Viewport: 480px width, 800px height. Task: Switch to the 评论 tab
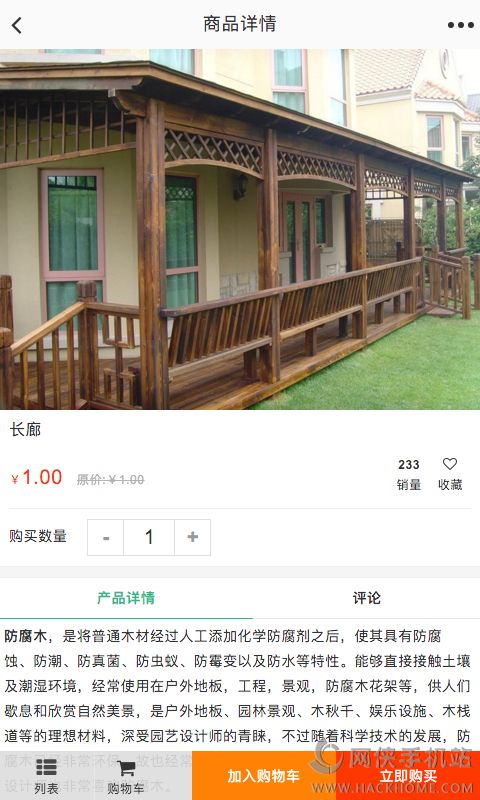pos(366,598)
